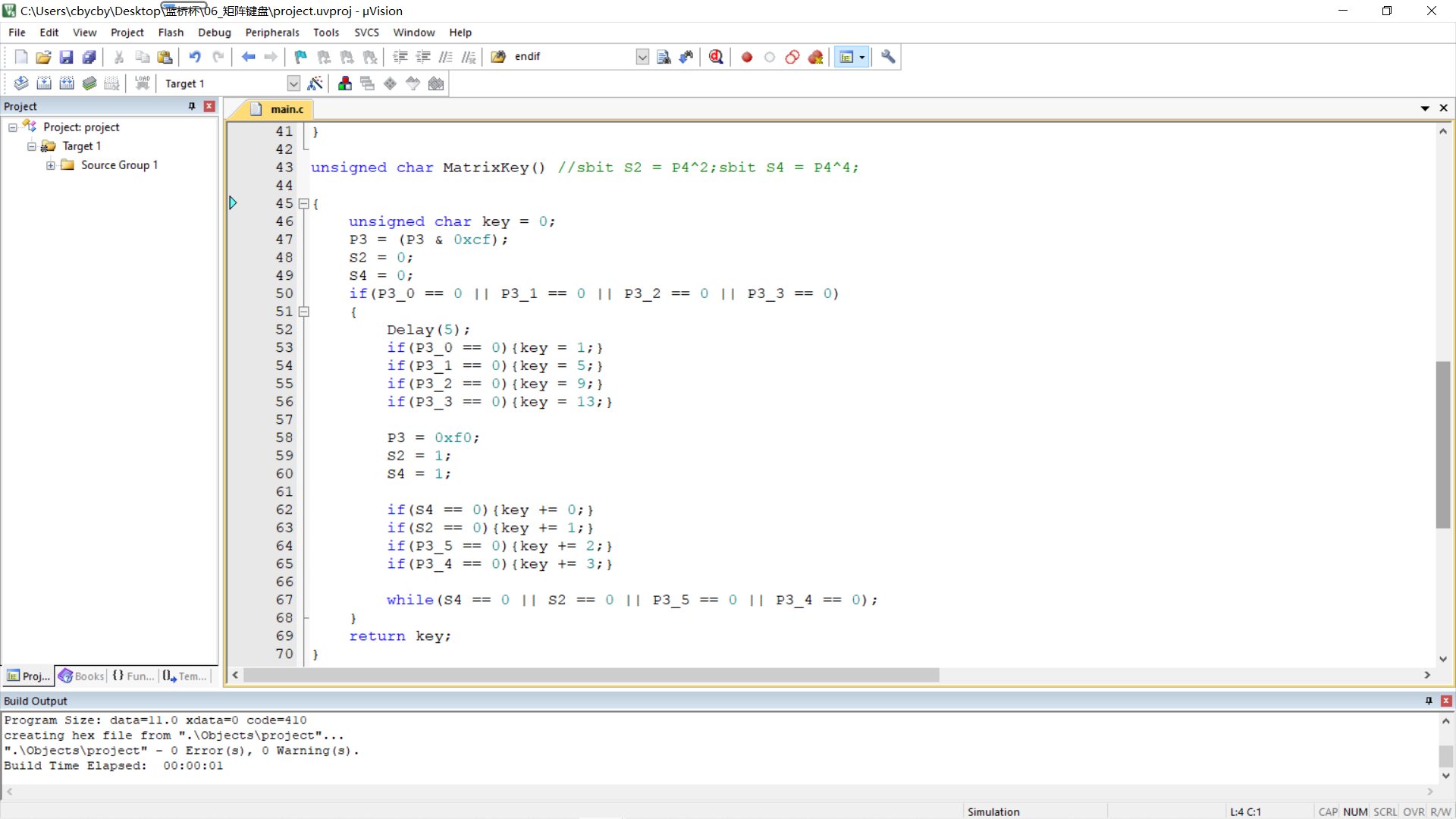The height and width of the screenshot is (819, 1456).
Task: Collapse the Project: project tree node
Action: 13,127
